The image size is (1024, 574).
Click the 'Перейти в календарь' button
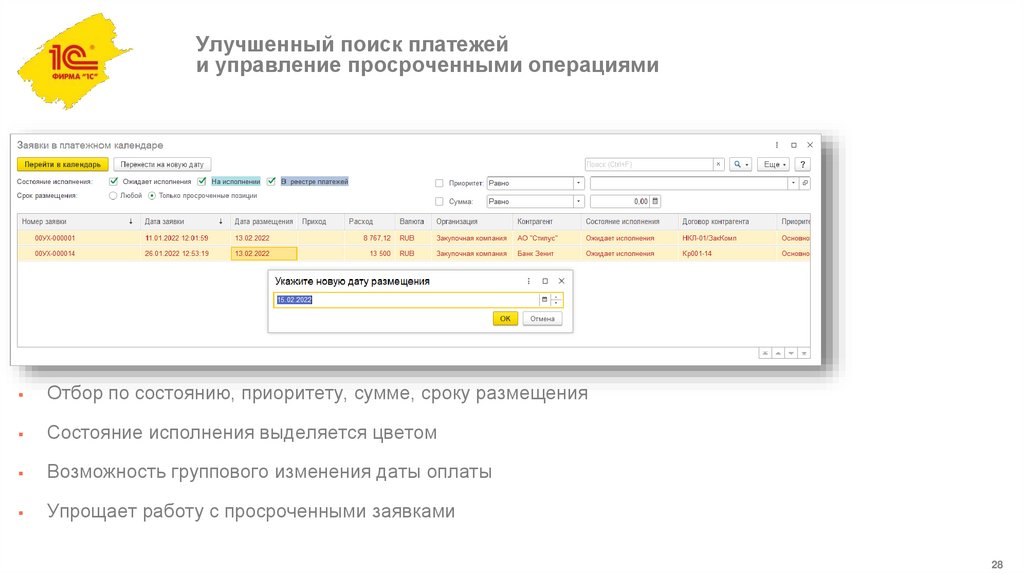point(63,165)
